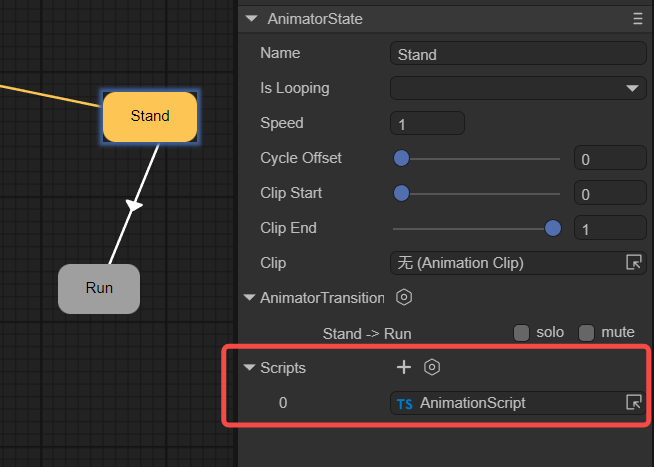654x467 pixels.
Task: Select the Stand state node
Action: tap(150, 116)
